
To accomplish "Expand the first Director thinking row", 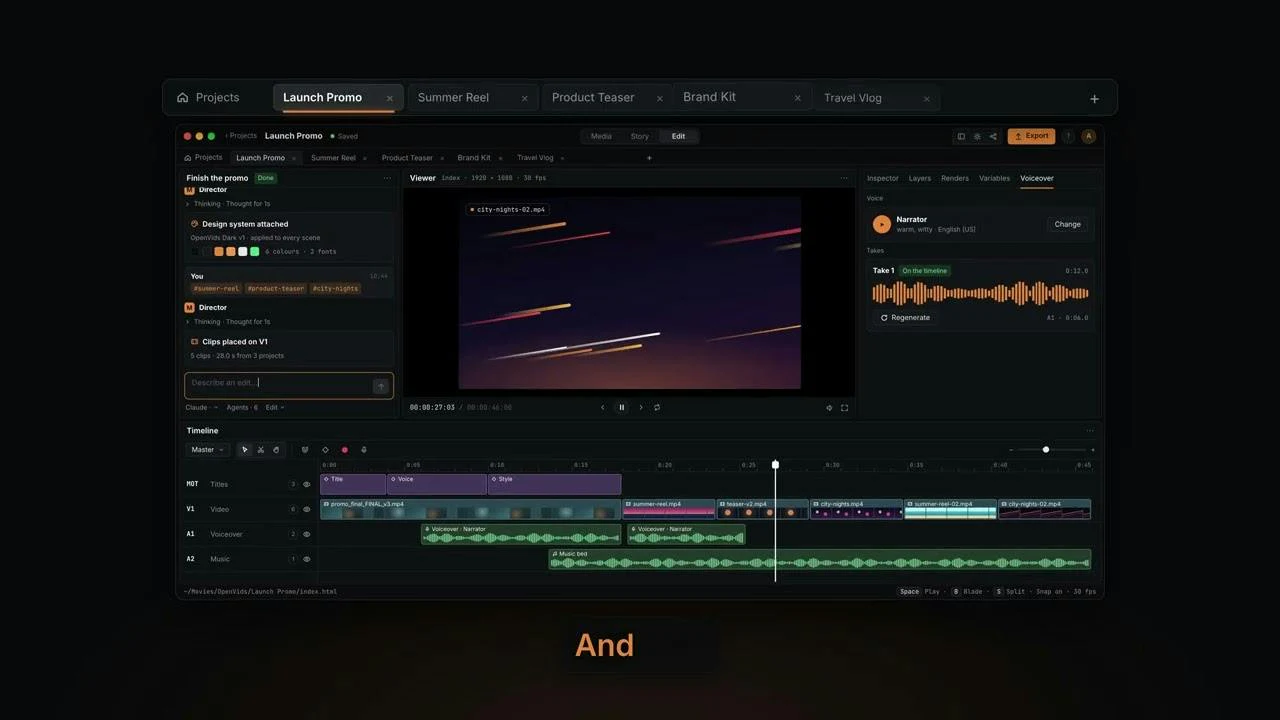I will tap(228, 204).
